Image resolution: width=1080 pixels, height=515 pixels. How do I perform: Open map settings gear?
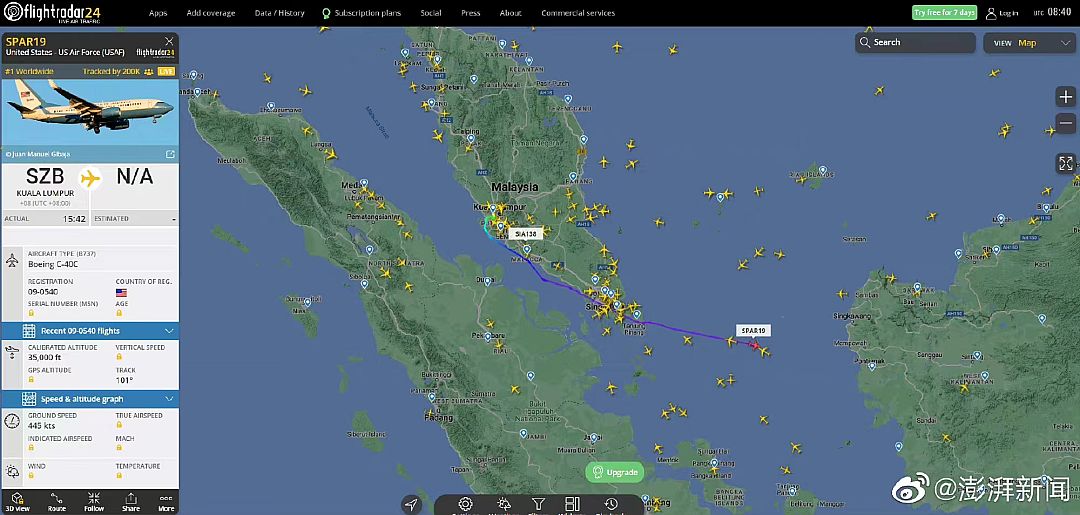[466, 505]
